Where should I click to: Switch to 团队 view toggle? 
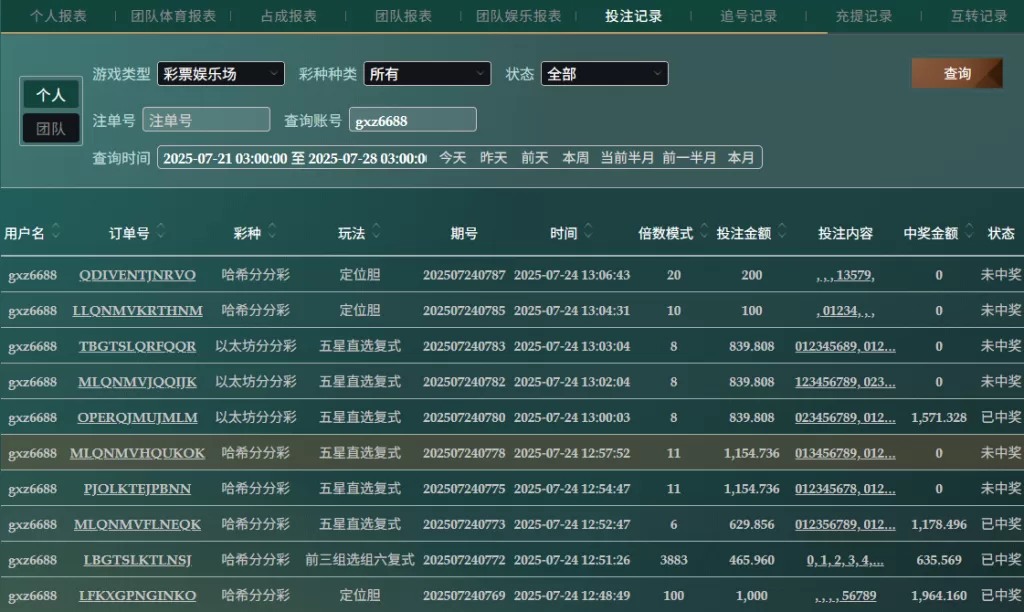click(51, 128)
